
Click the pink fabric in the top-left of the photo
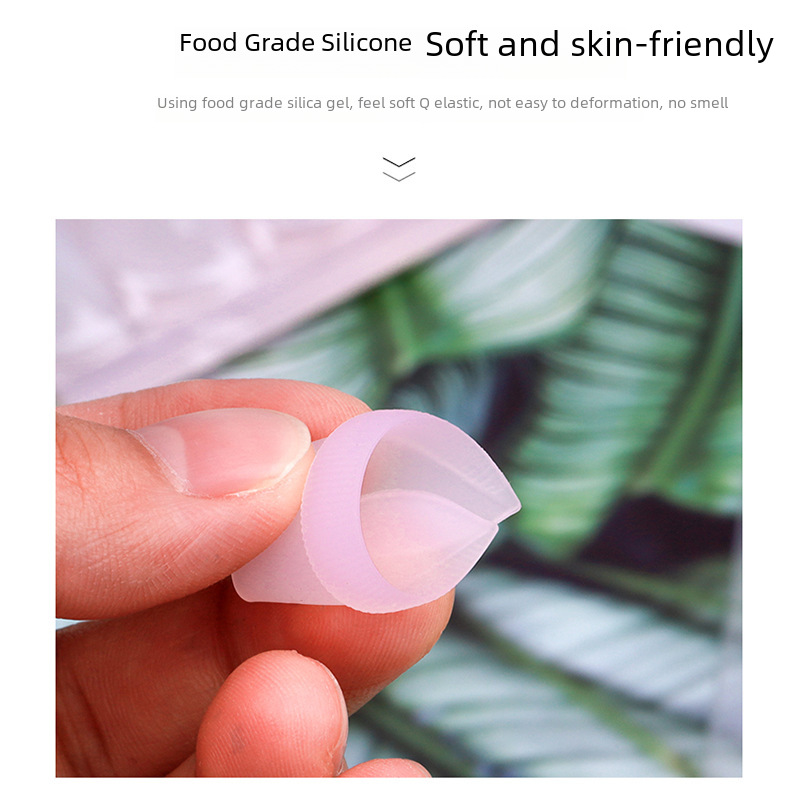pos(204,296)
